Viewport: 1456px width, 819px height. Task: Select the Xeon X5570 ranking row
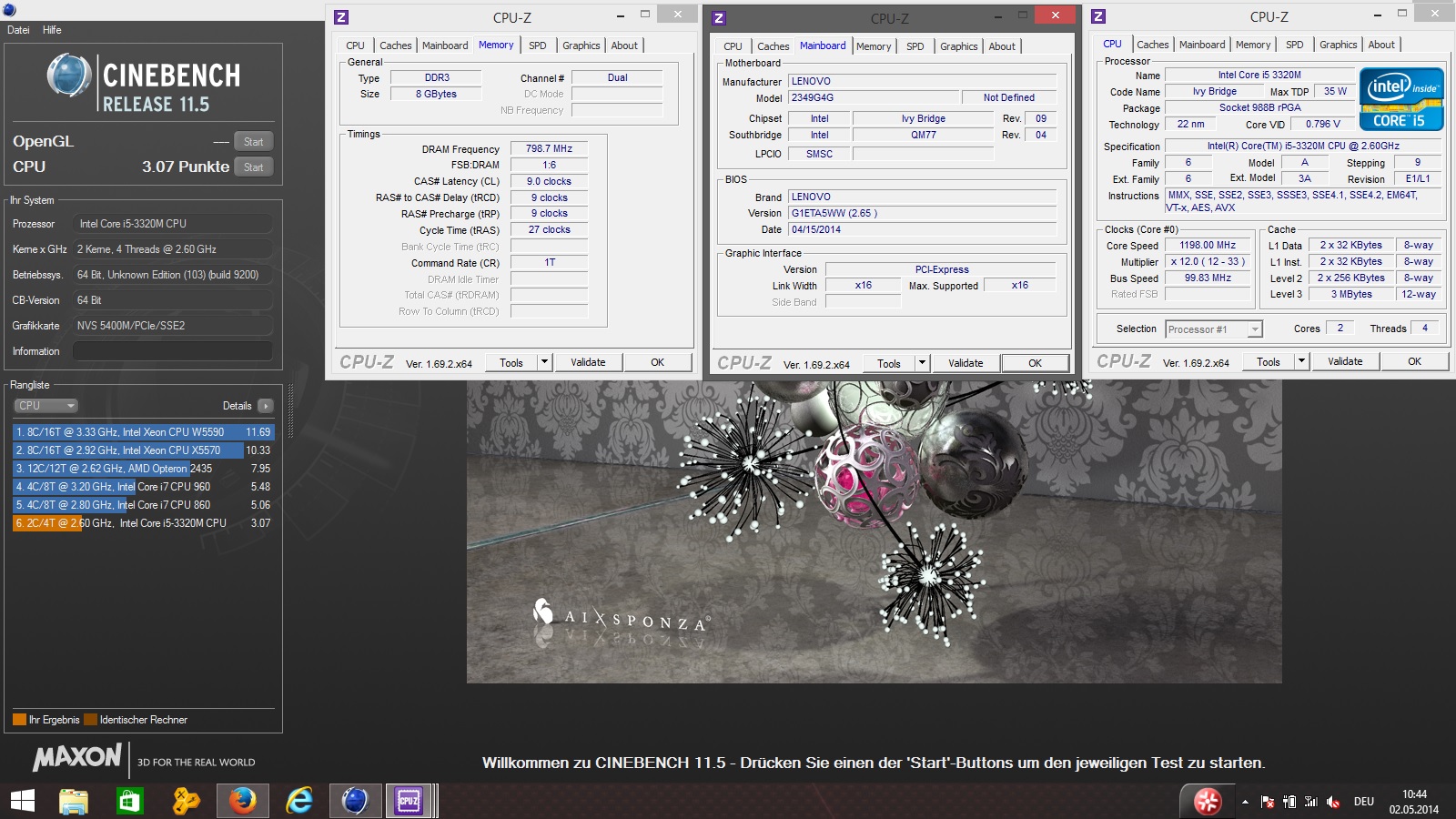(143, 450)
